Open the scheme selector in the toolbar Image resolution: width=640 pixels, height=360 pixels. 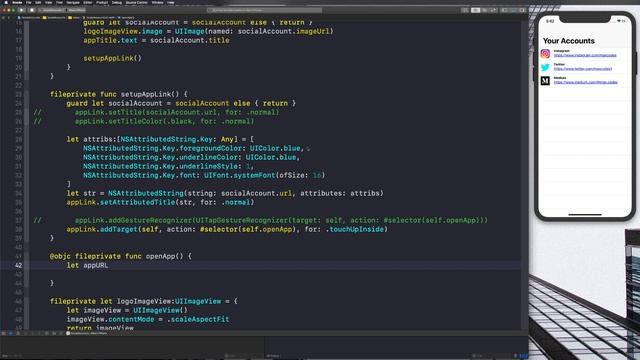(x=52, y=10)
